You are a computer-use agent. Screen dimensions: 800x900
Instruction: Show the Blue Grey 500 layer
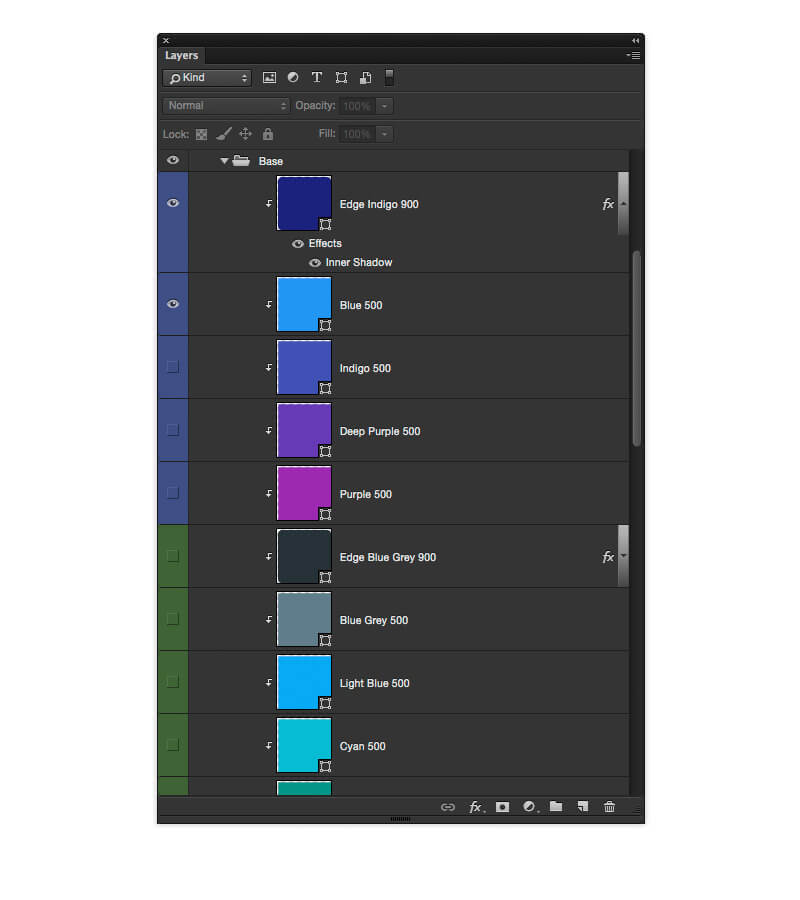coord(173,619)
